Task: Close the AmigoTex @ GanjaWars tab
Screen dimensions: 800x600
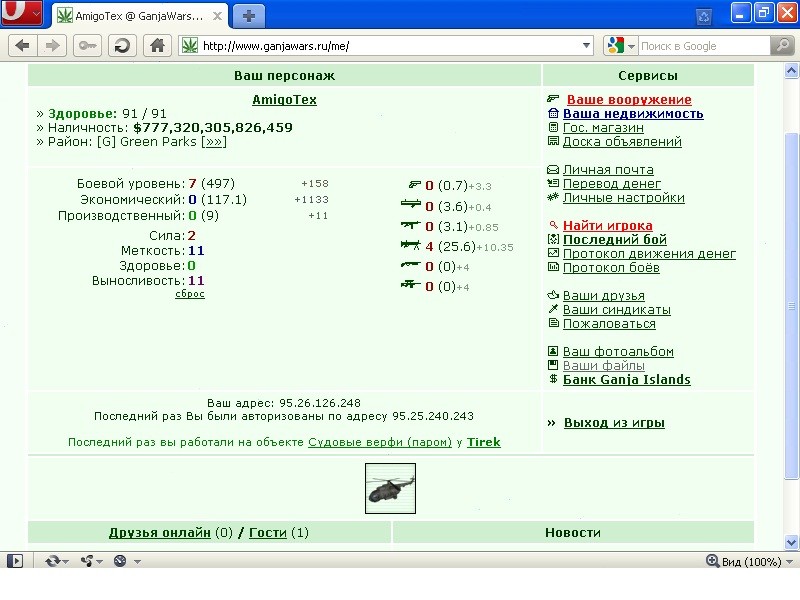Action: tap(217, 16)
